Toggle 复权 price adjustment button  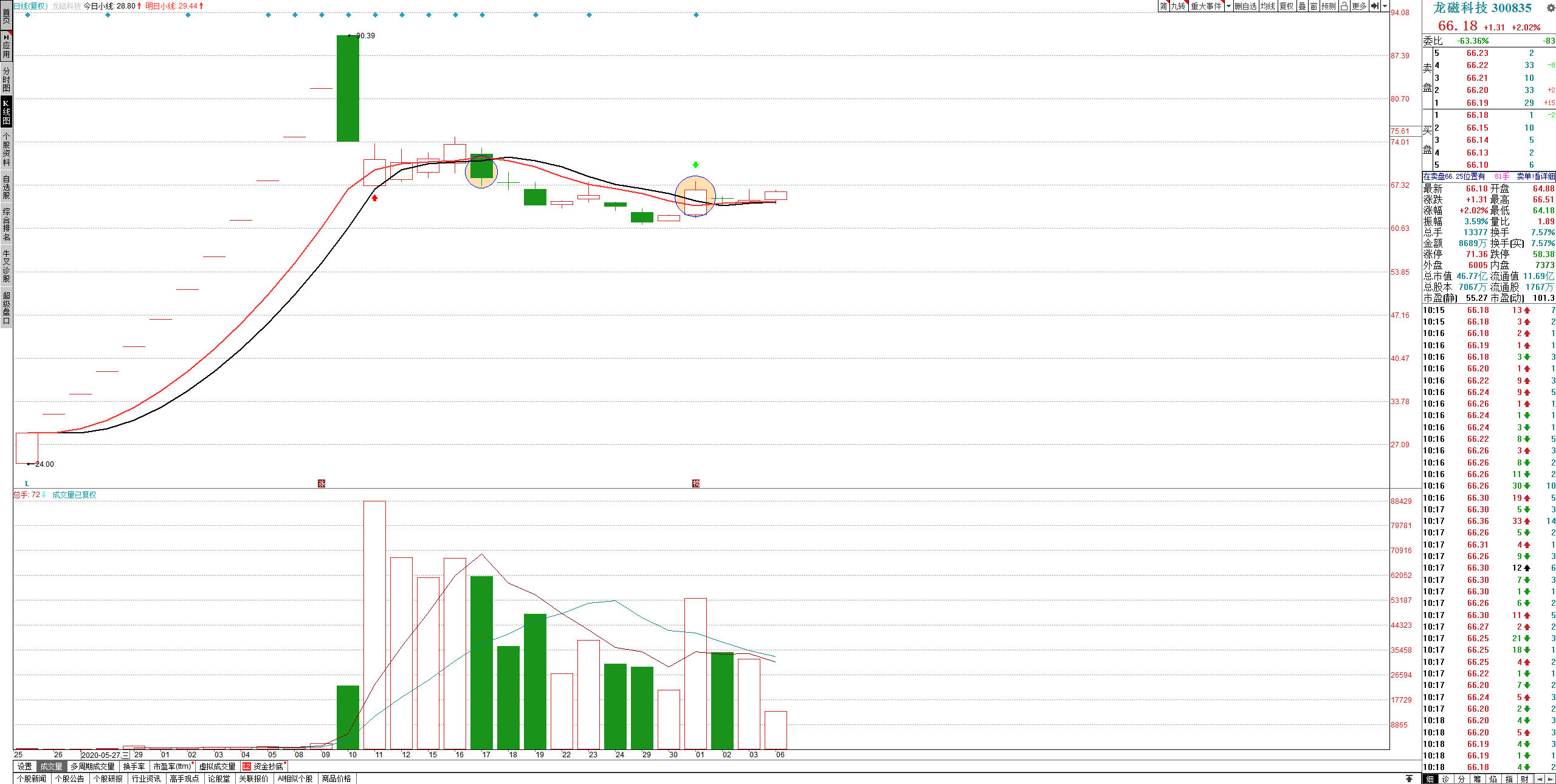pyautogui.click(x=1287, y=6)
